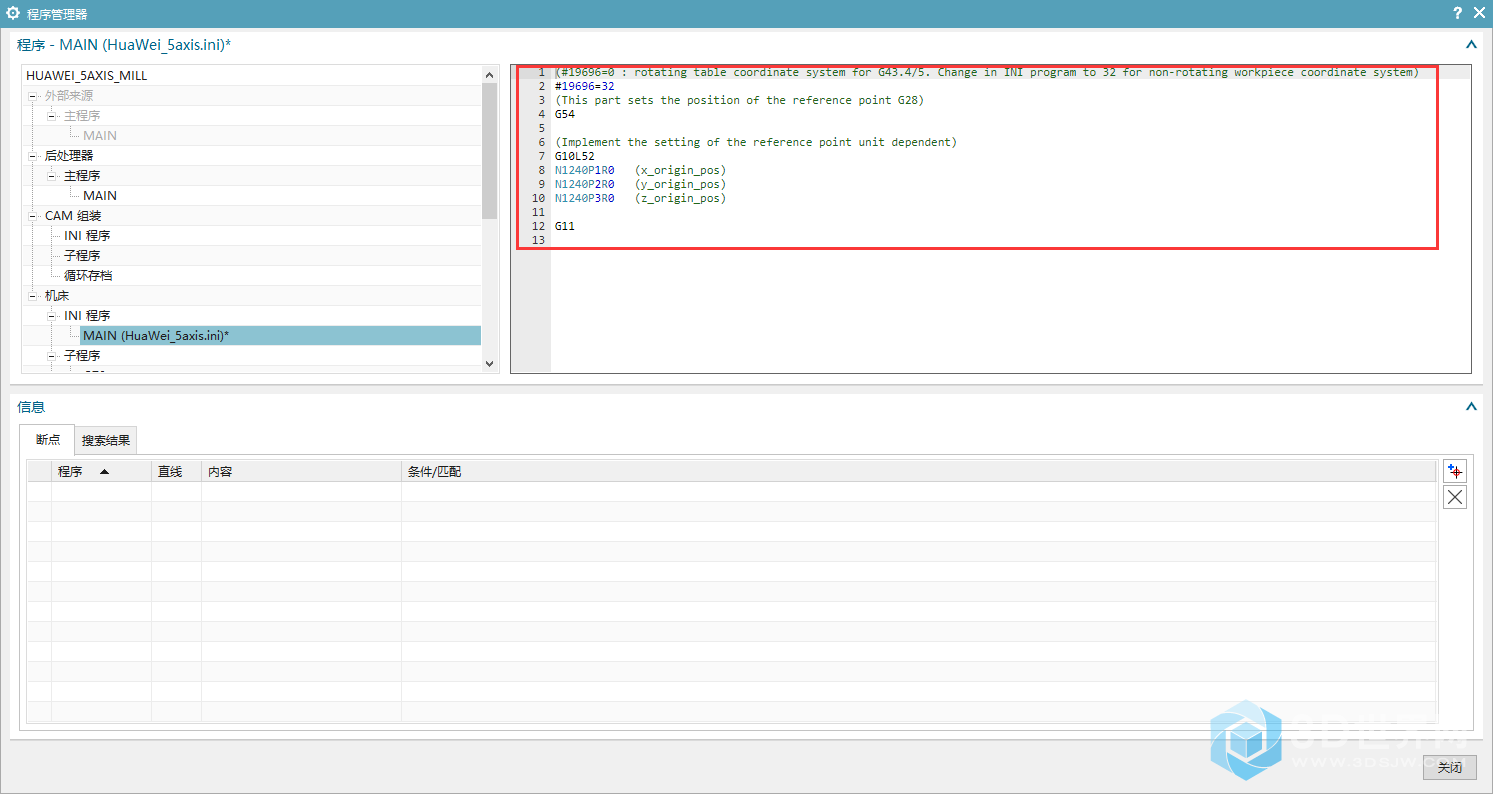Click the add breakpoint icon

(x=1455, y=471)
